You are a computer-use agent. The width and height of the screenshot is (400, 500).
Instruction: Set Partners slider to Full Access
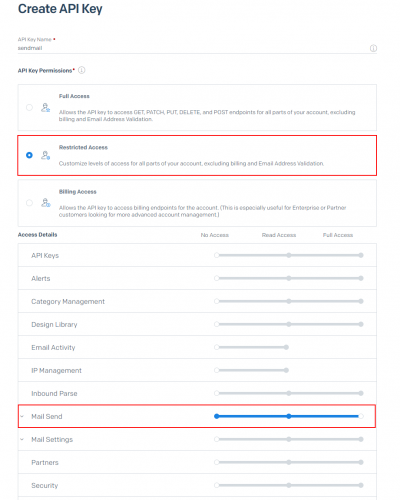(x=361, y=462)
